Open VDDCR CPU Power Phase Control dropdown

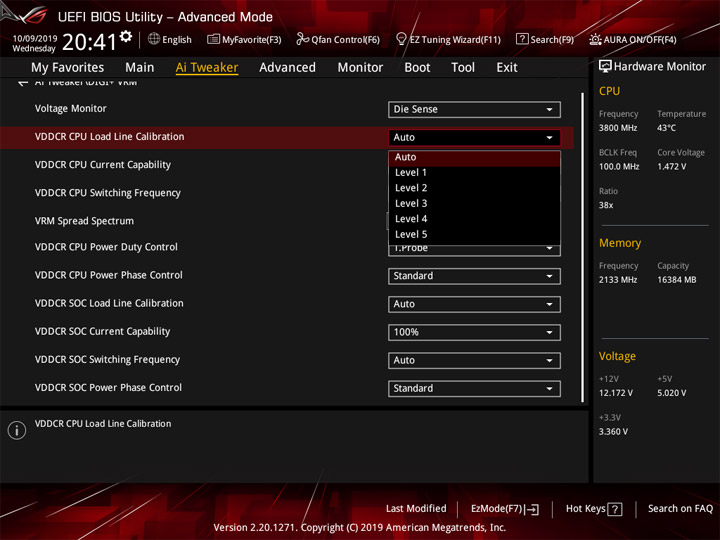tap(474, 276)
